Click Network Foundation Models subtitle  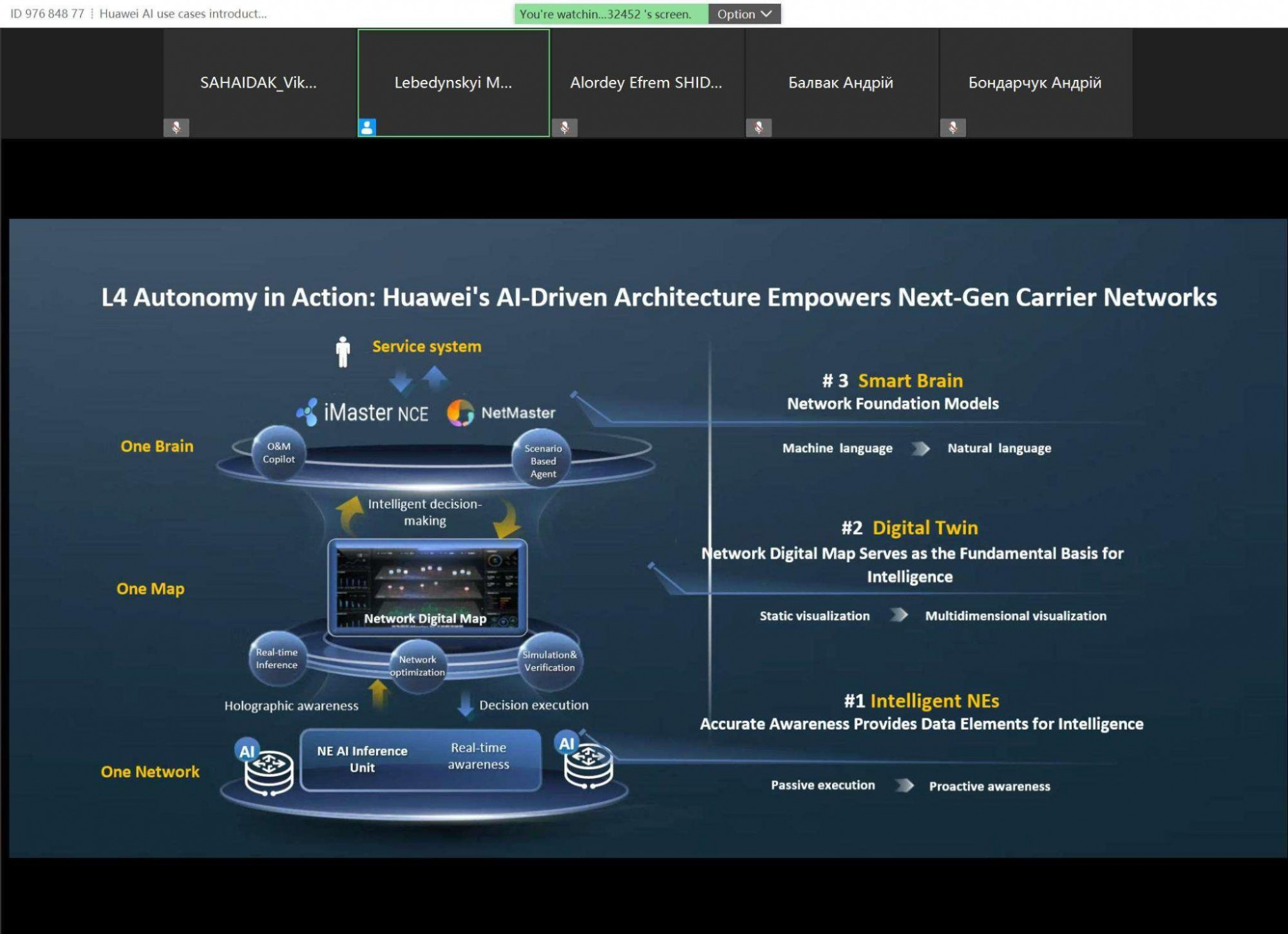click(893, 404)
